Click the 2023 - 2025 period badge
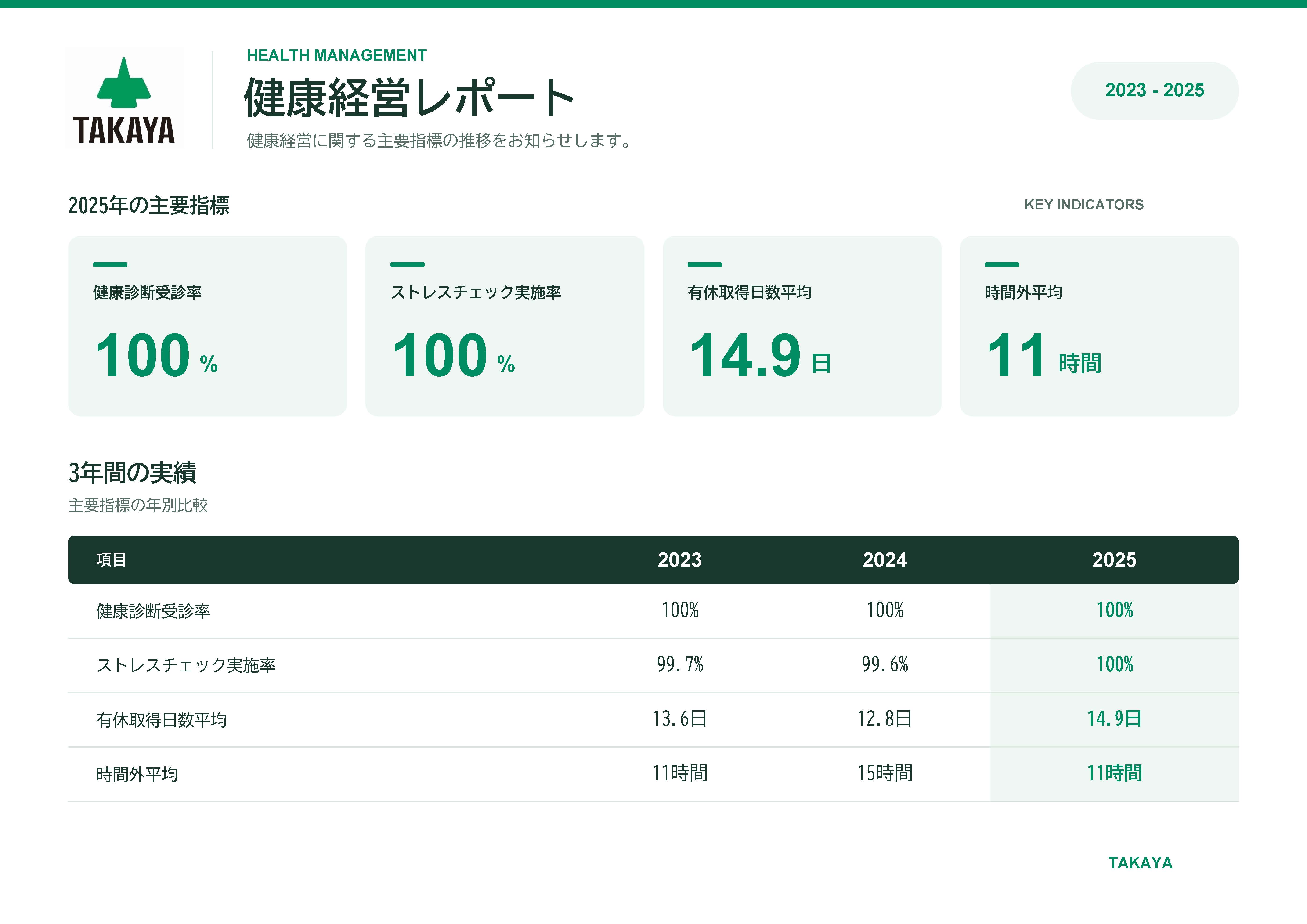 [x=1155, y=90]
